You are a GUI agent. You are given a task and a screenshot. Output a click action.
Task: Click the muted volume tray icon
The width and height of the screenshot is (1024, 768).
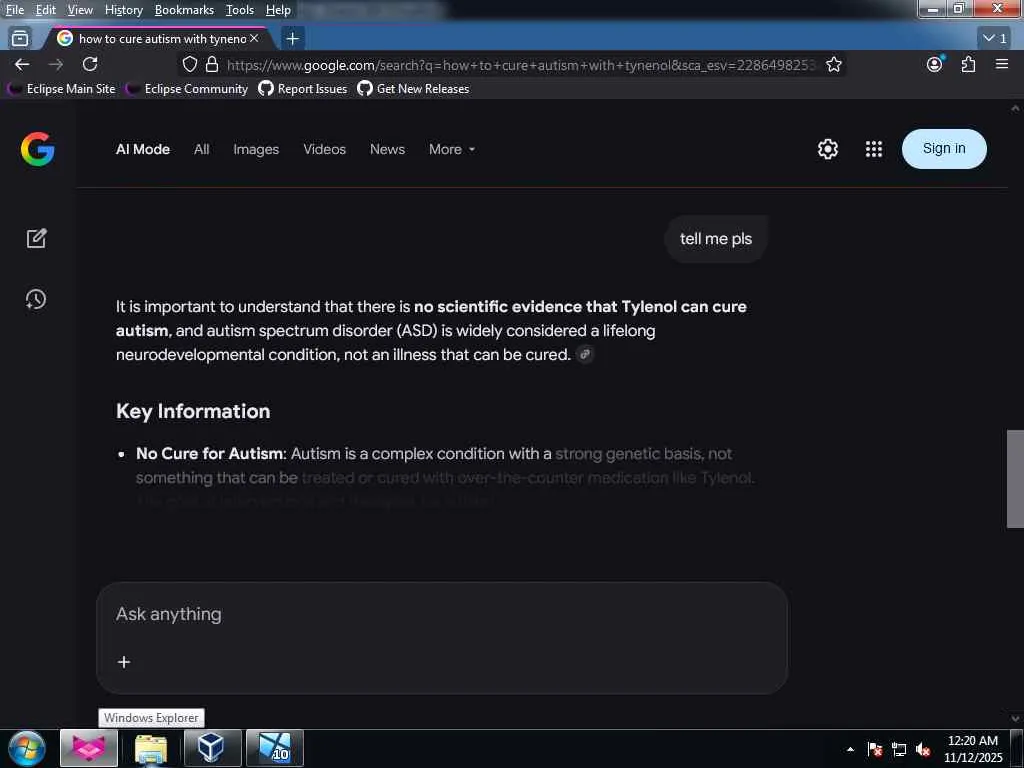click(923, 749)
